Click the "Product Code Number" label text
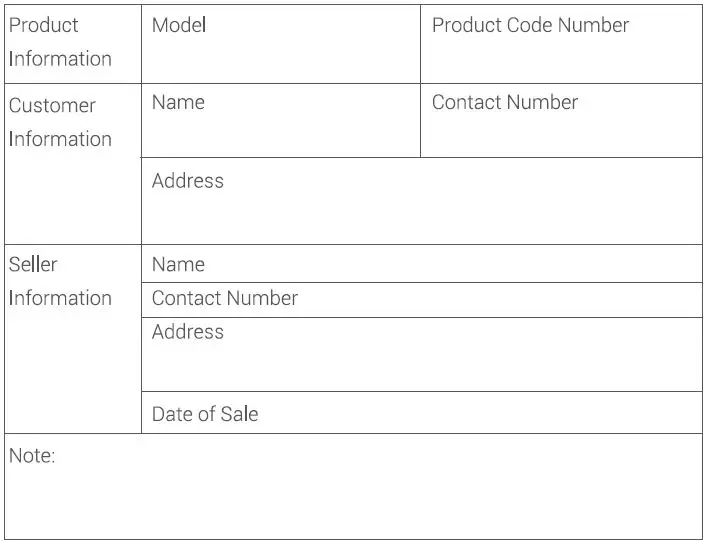Image resolution: width=706 pixels, height=541 pixels. (530, 25)
